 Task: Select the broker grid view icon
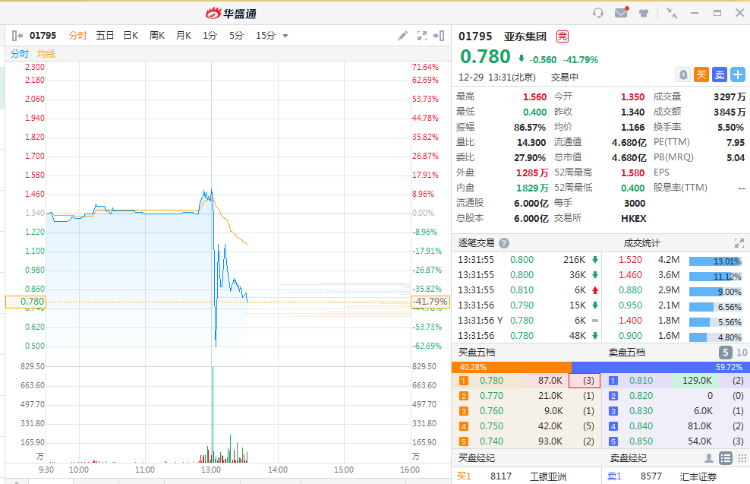pyautogui.click(x=742, y=458)
